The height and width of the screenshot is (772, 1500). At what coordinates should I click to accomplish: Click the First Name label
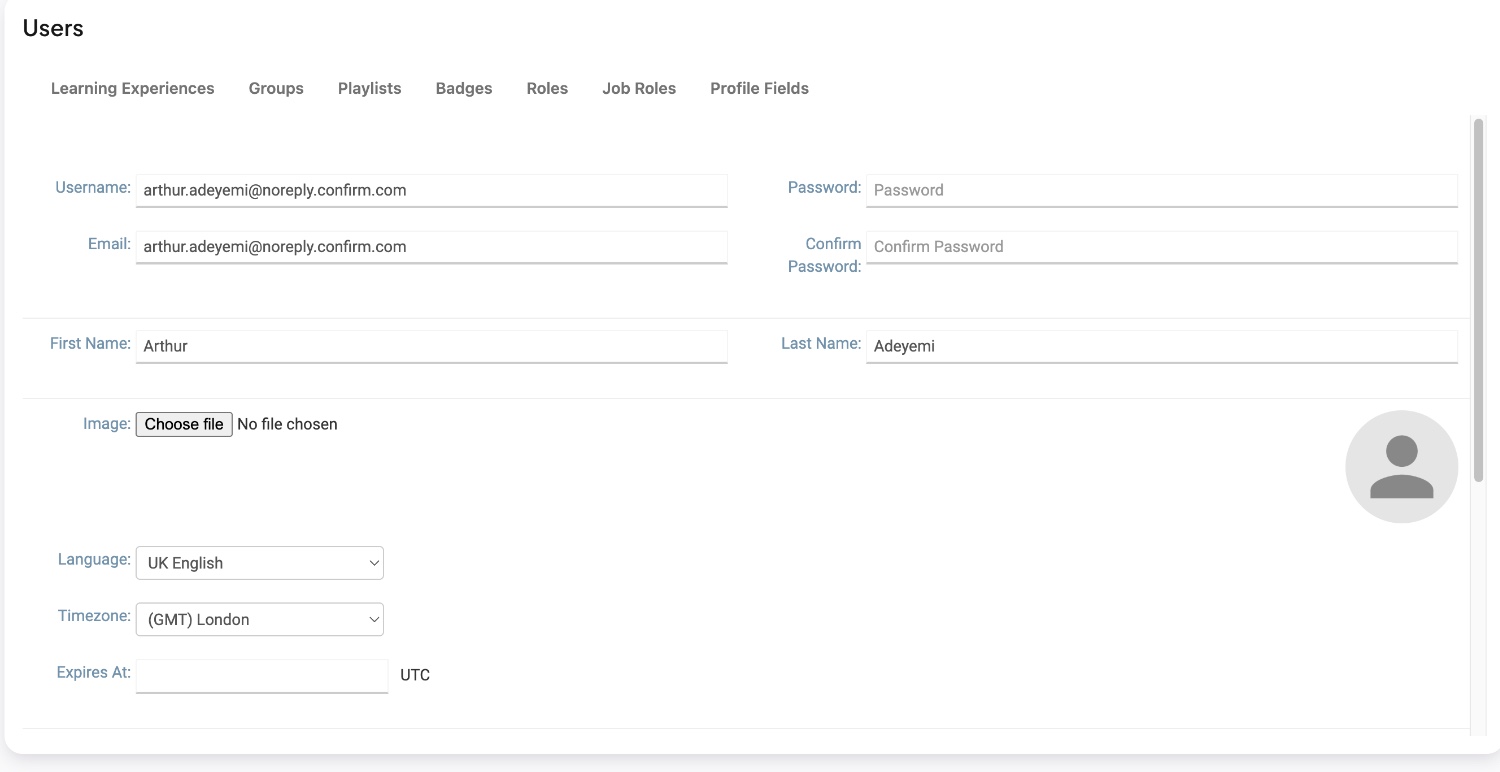point(90,343)
